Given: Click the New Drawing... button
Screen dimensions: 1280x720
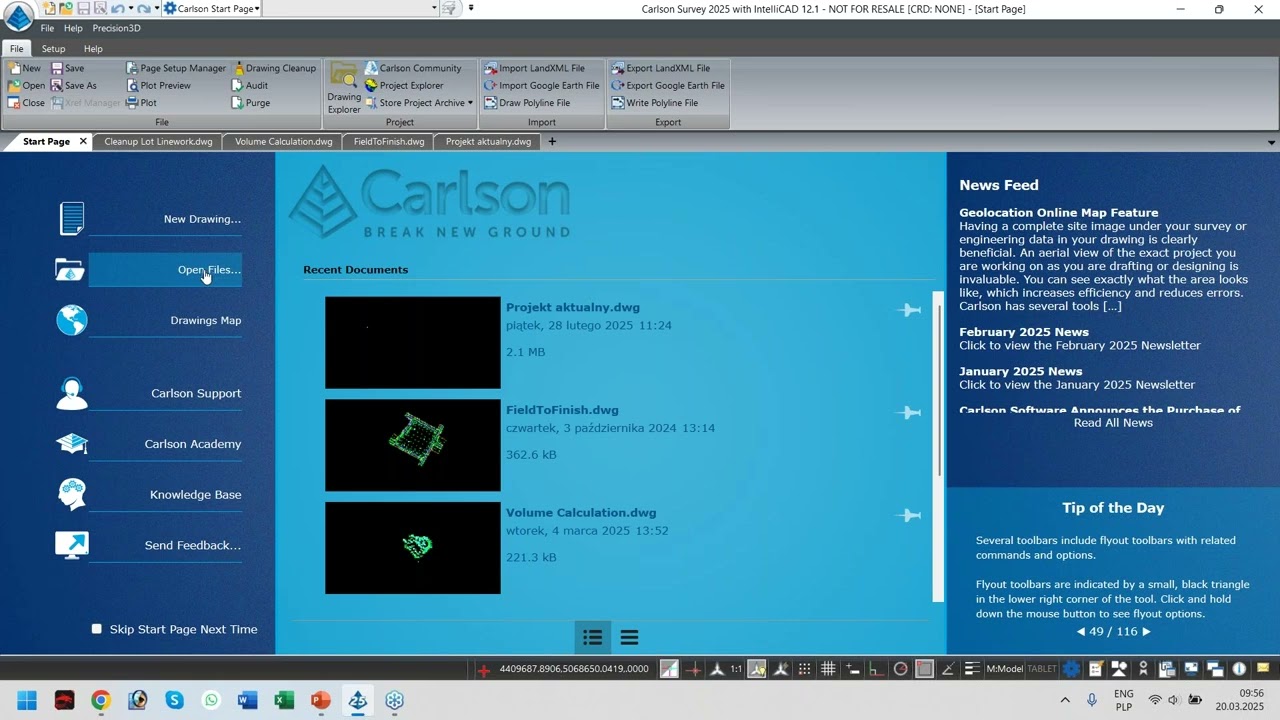Looking at the screenshot, I should tap(165, 219).
